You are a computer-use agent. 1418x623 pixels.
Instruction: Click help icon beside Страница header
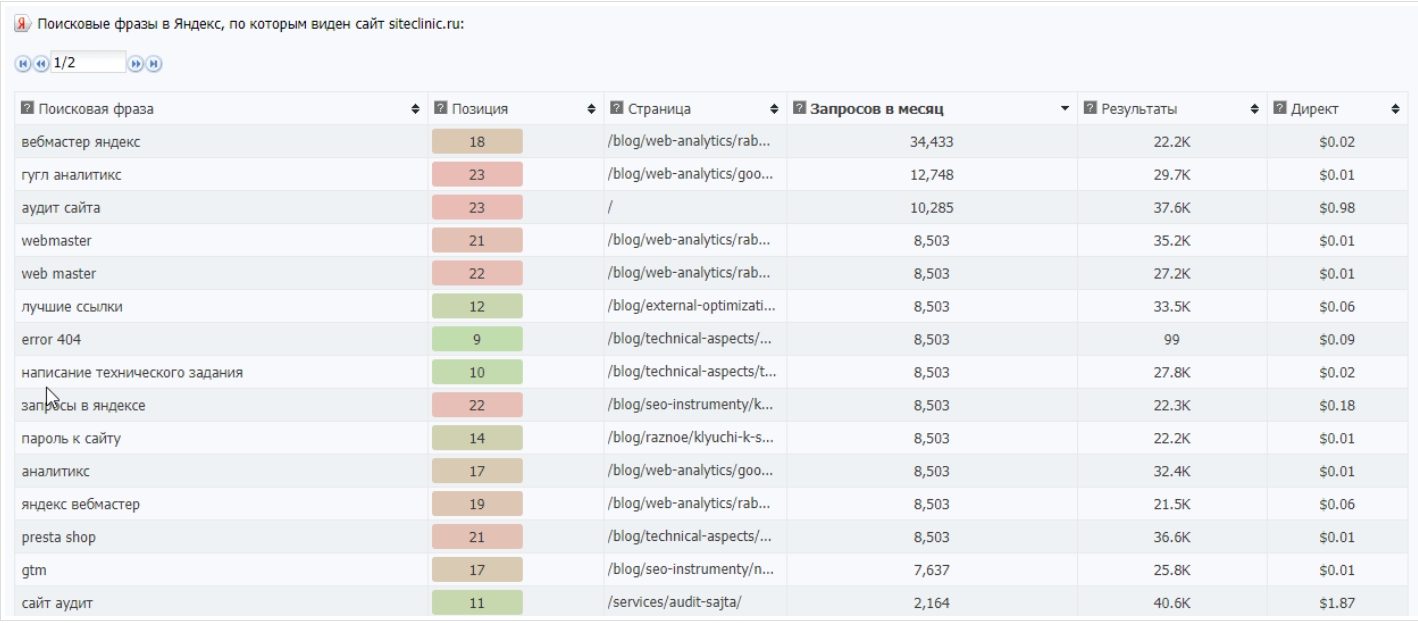click(616, 108)
